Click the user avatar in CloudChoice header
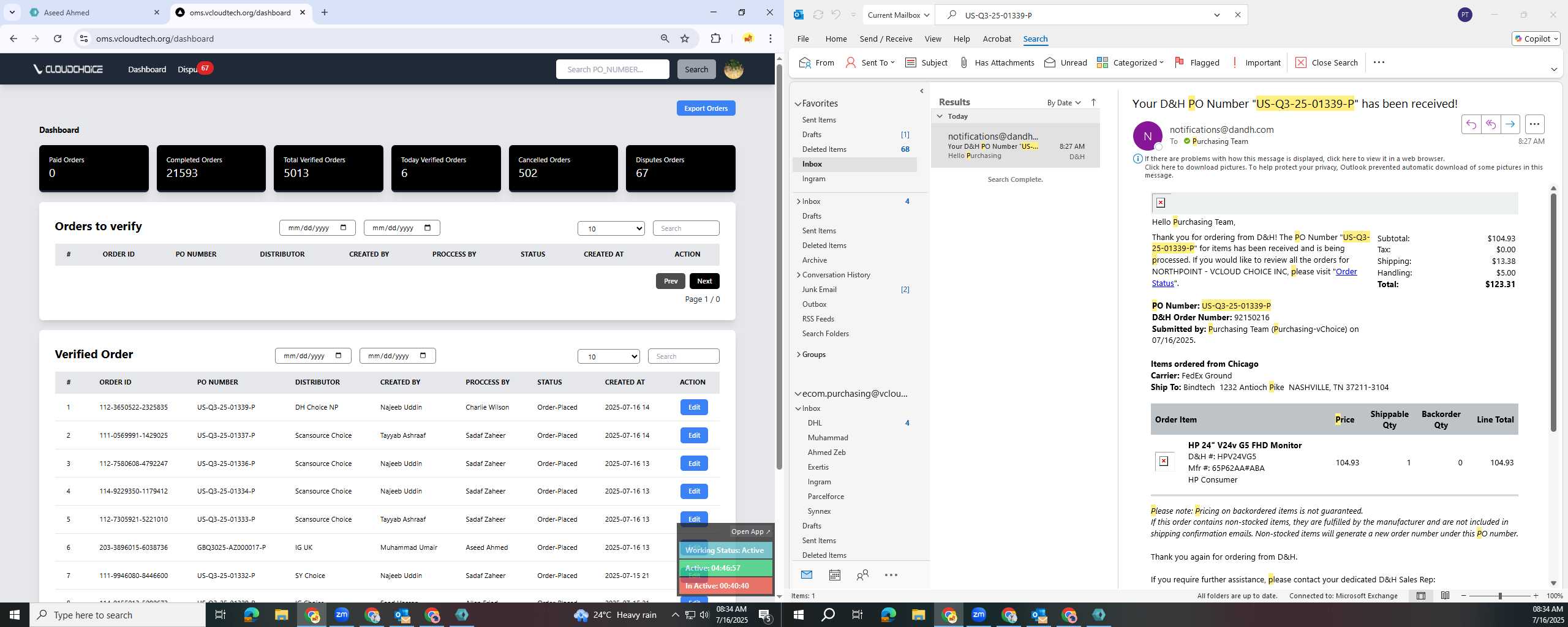 tap(733, 69)
